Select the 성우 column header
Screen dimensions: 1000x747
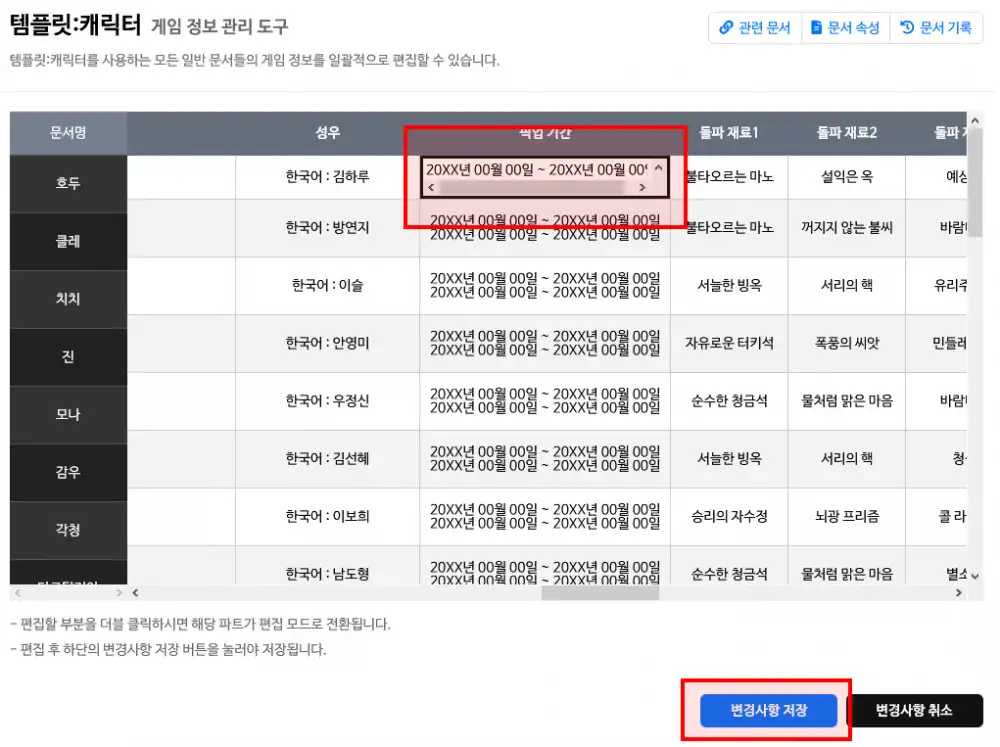(327, 133)
